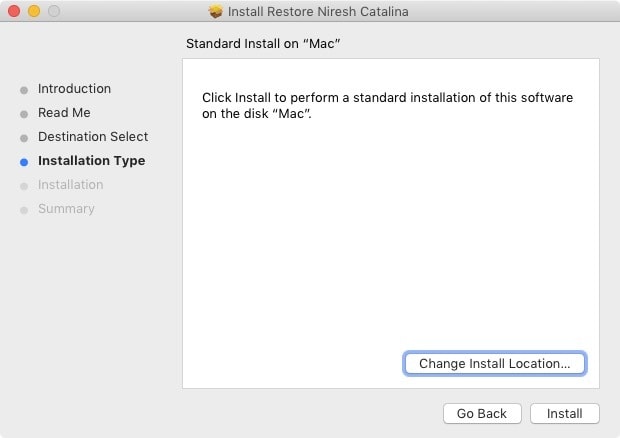The height and width of the screenshot is (438, 620).
Task: Select the Introduction step in sidebar
Action: click(x=74, y=89)
